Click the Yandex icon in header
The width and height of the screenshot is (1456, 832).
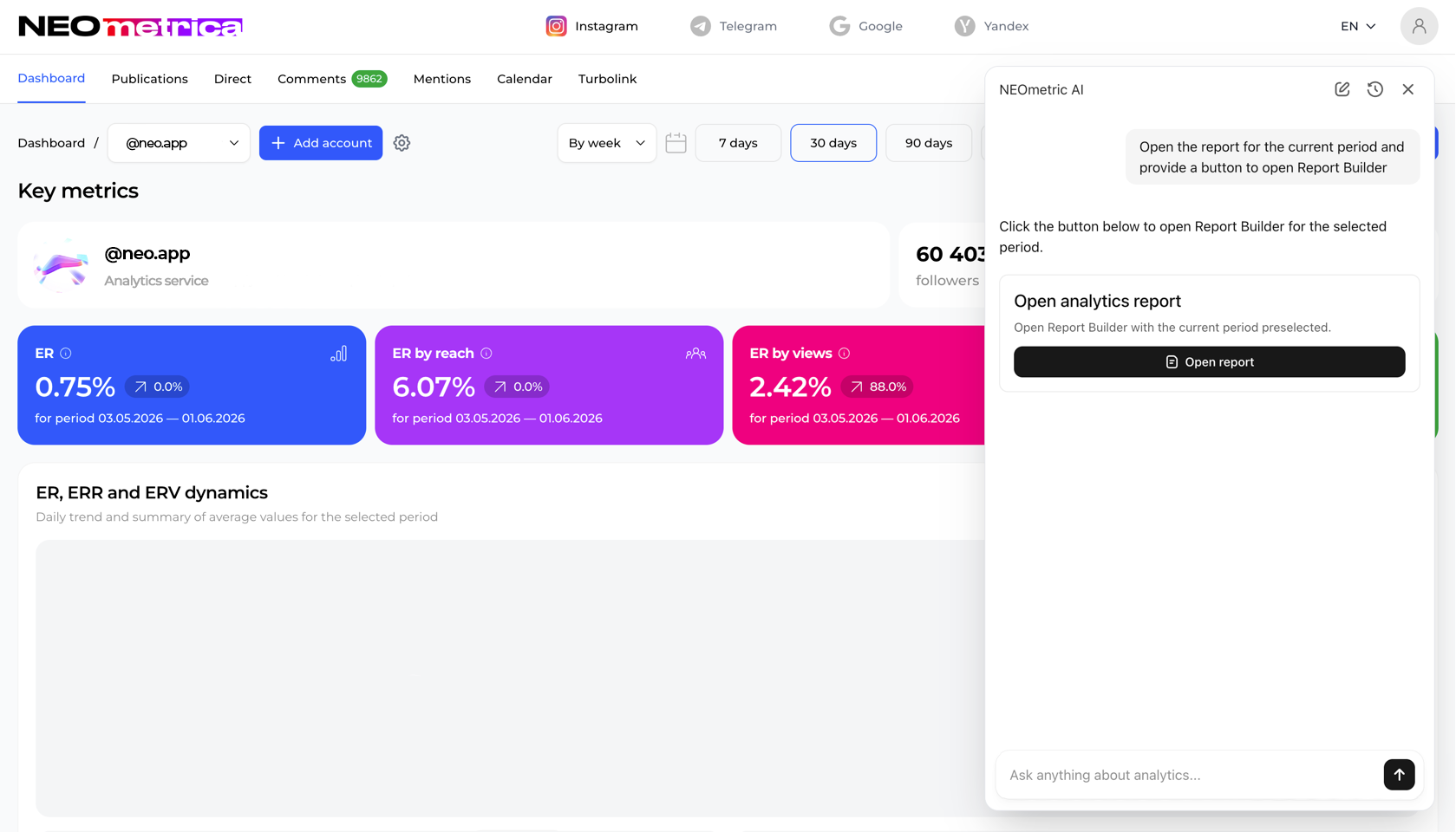[x=964, y=26]
